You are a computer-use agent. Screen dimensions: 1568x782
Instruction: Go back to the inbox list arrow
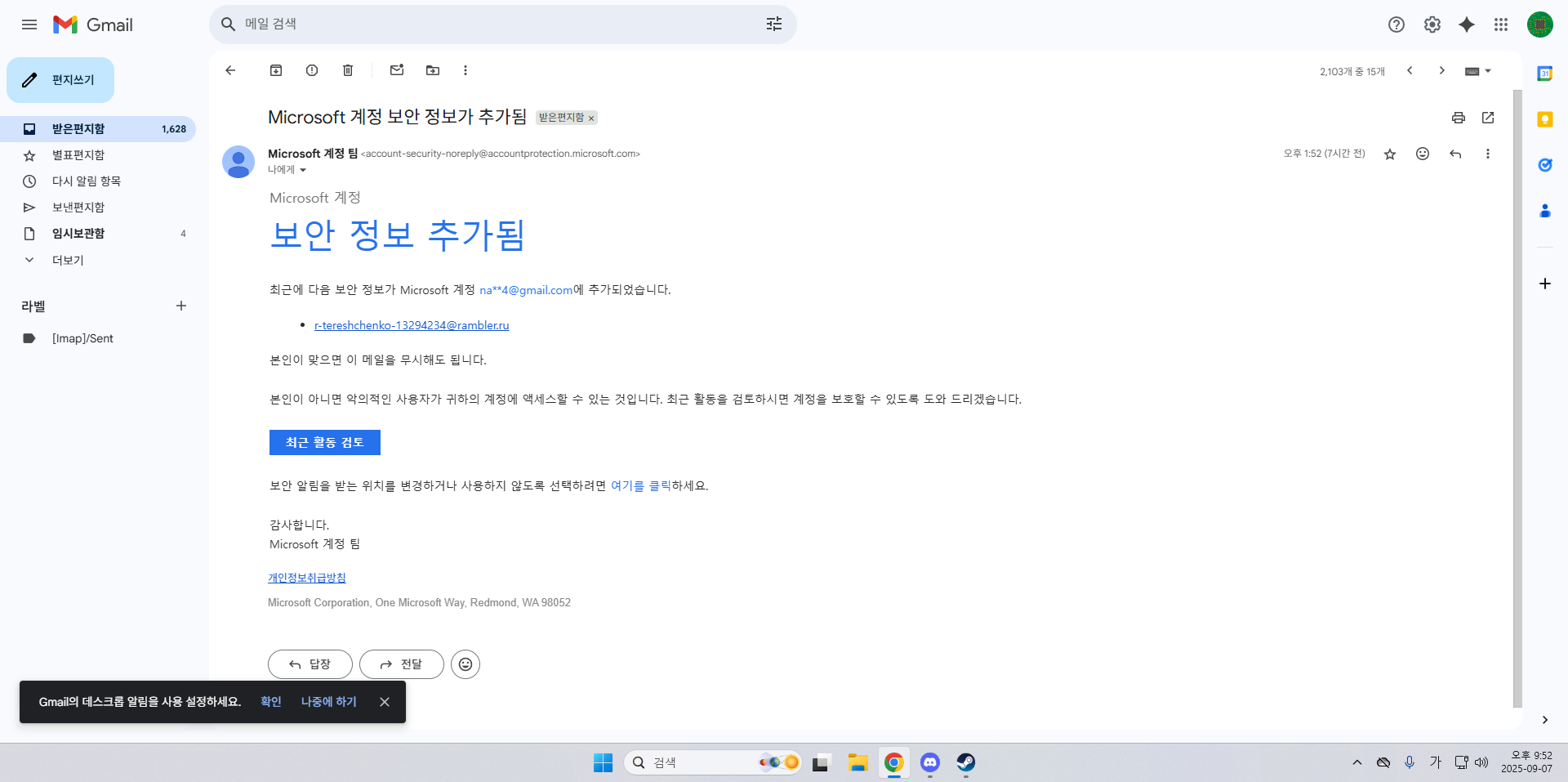click(230, 70)
